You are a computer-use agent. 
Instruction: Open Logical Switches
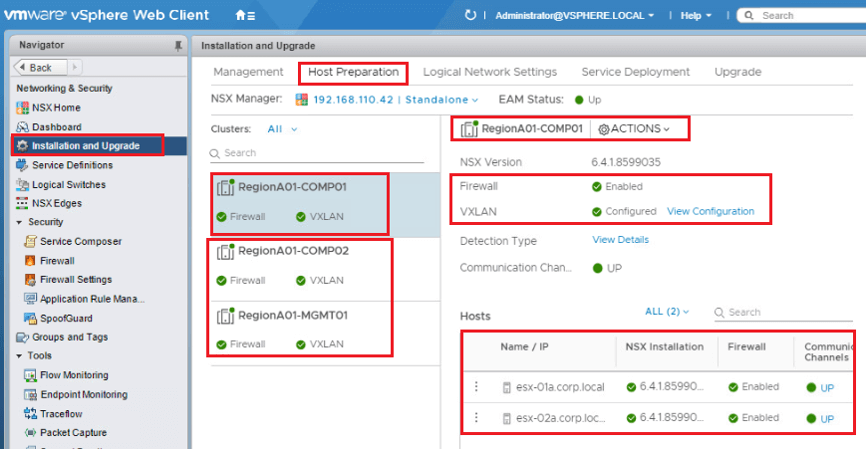click(x=69, y=184)
